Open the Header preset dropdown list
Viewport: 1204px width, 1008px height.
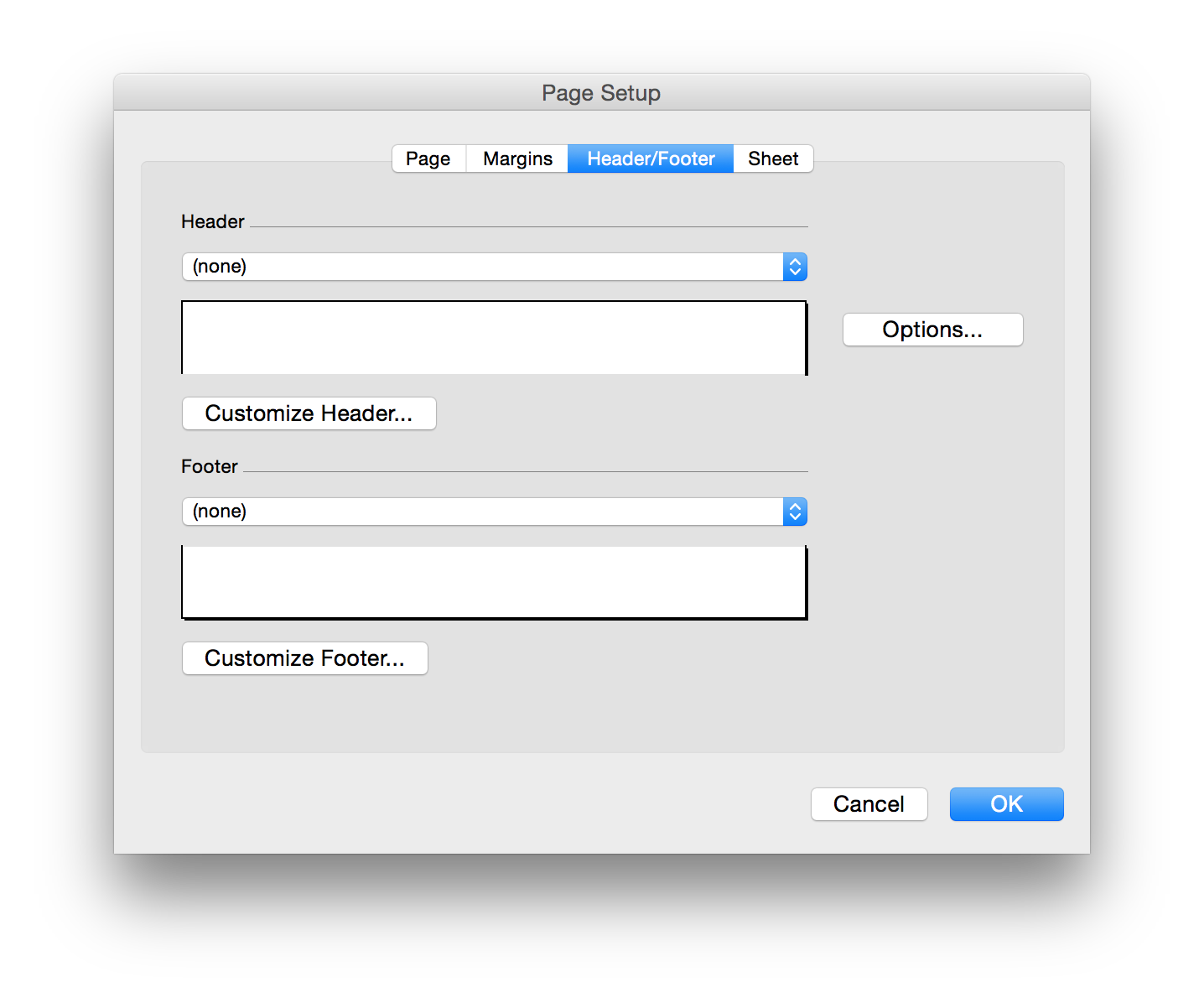tap(482, 267)
